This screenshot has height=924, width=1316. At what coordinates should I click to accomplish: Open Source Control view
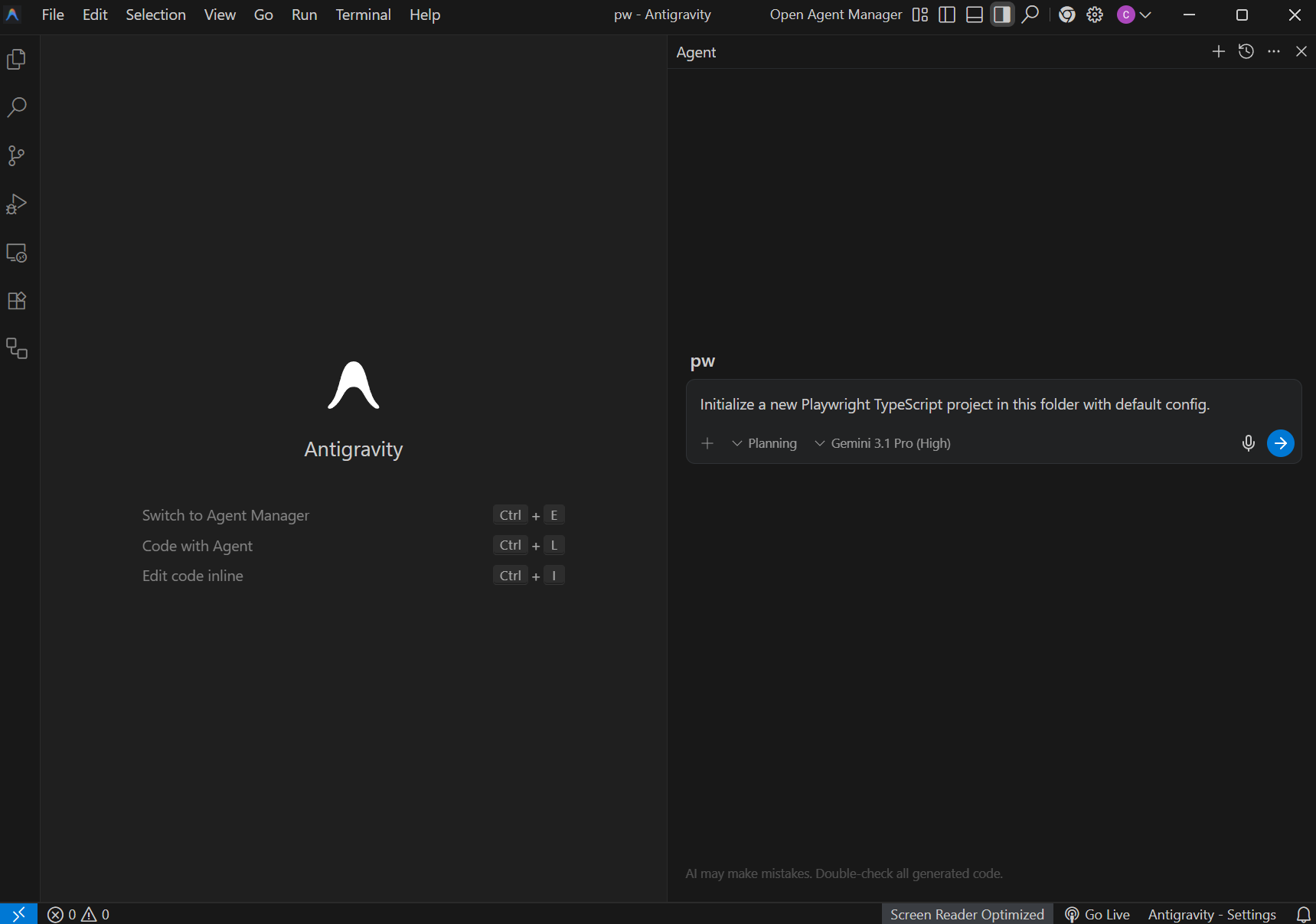(17, 156)
